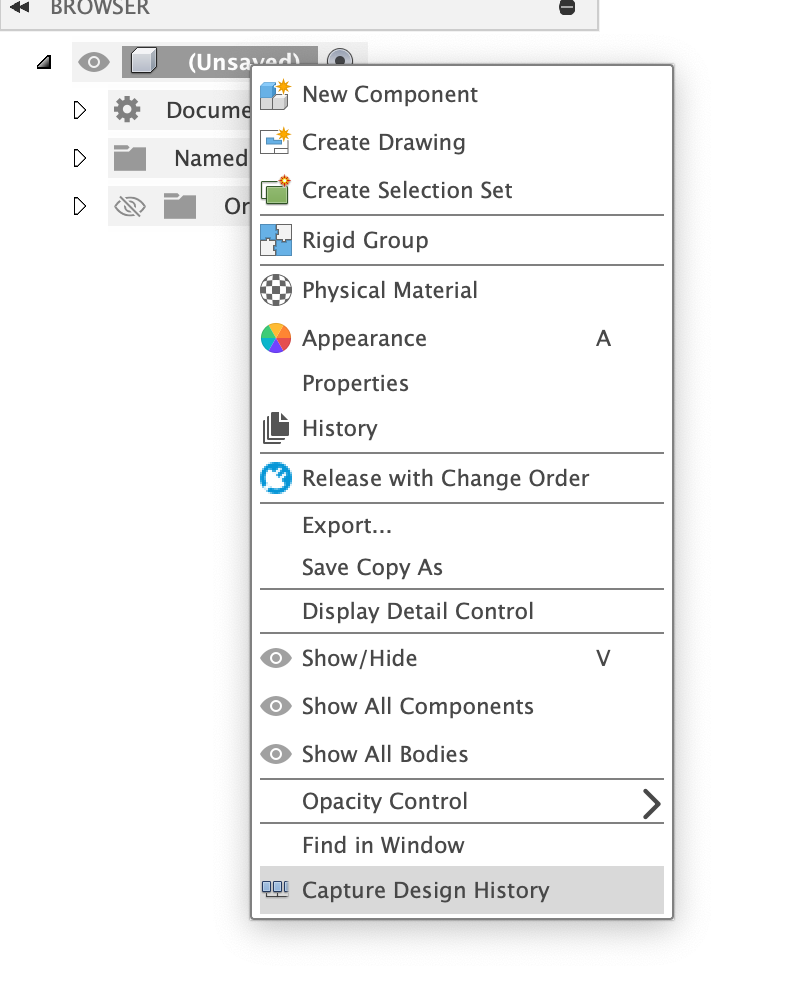Select the New Component icon
Screen dimensions: 808x1000
276,94
